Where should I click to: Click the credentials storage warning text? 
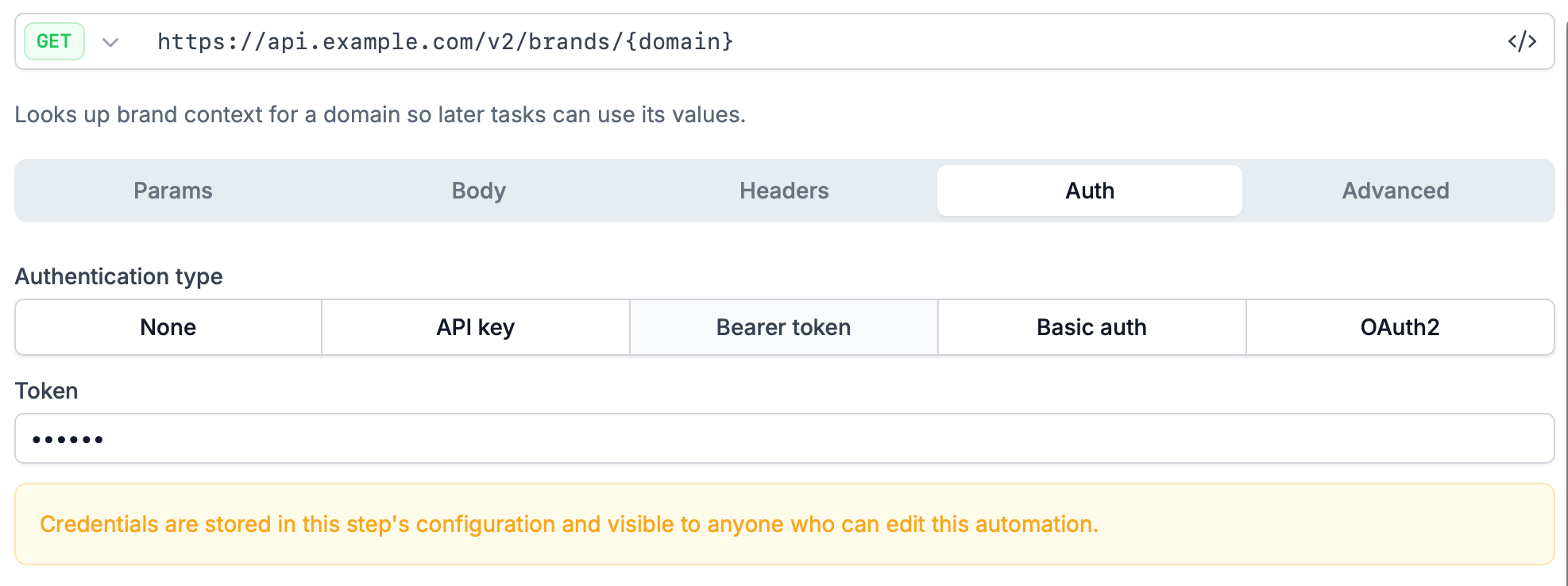570,524
